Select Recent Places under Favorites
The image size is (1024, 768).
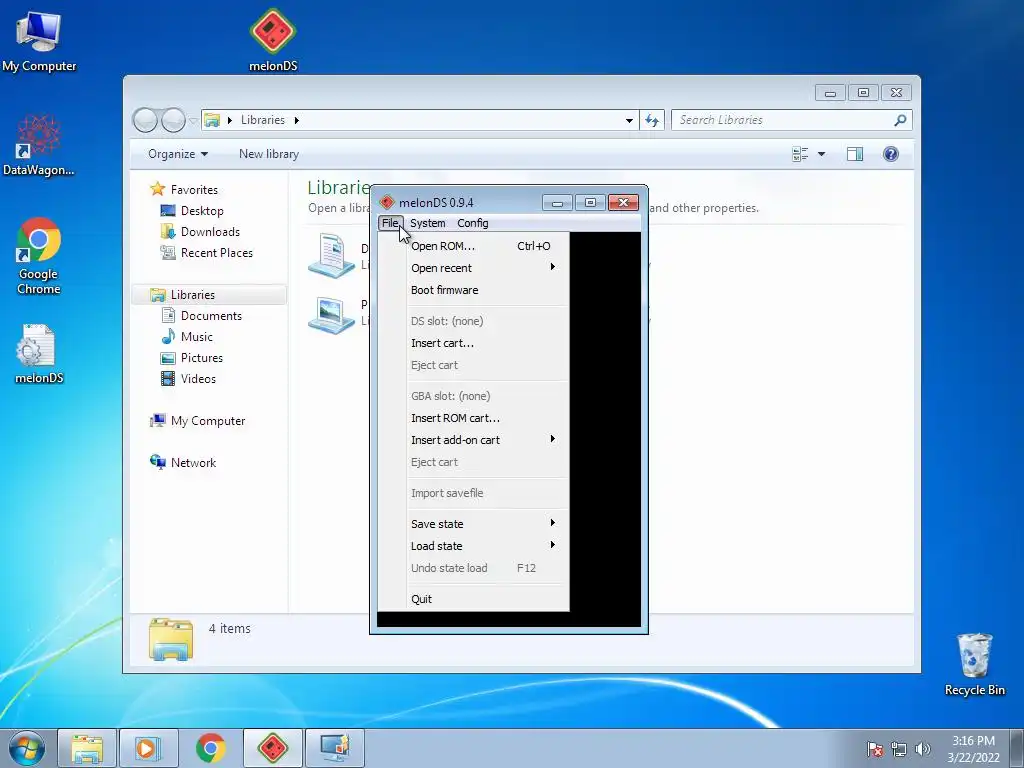coord(217,253)
